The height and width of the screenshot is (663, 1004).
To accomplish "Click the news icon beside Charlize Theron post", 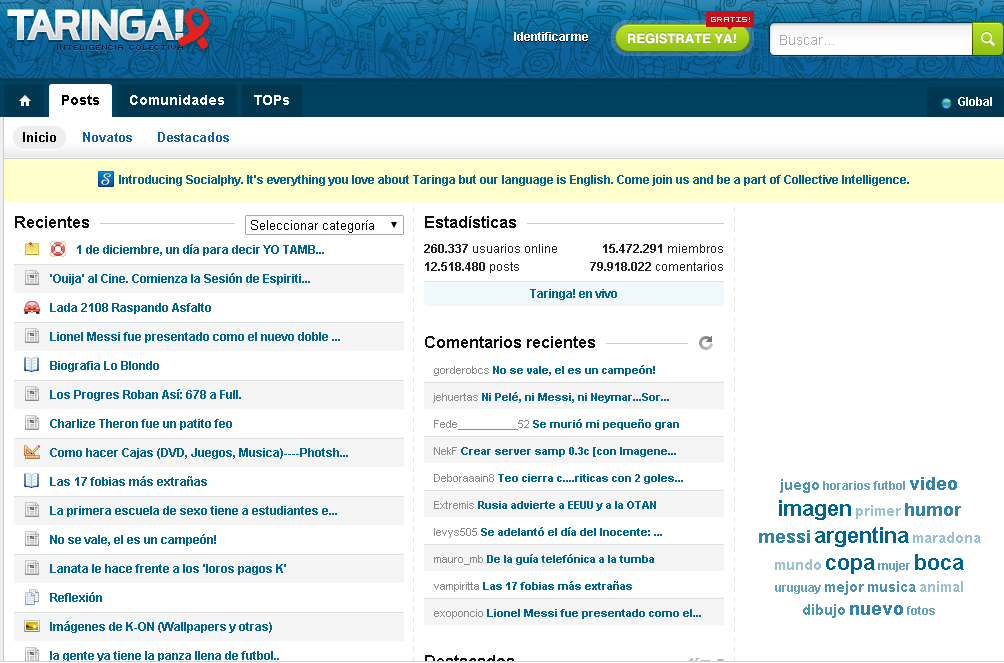I will [32, 423].
